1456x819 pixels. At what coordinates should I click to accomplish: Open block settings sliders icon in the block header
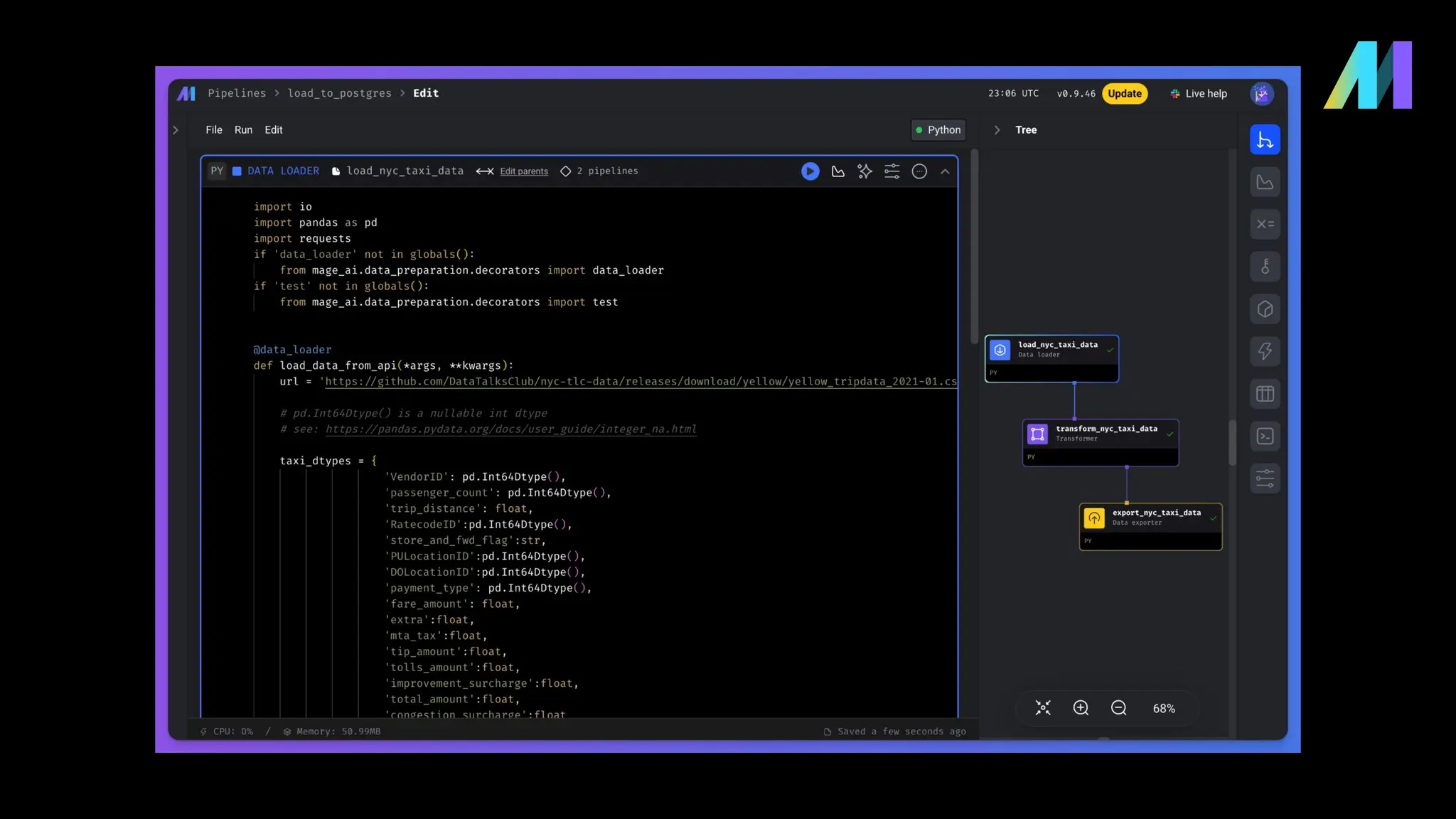pyautogui.click(x=892, y=171)
